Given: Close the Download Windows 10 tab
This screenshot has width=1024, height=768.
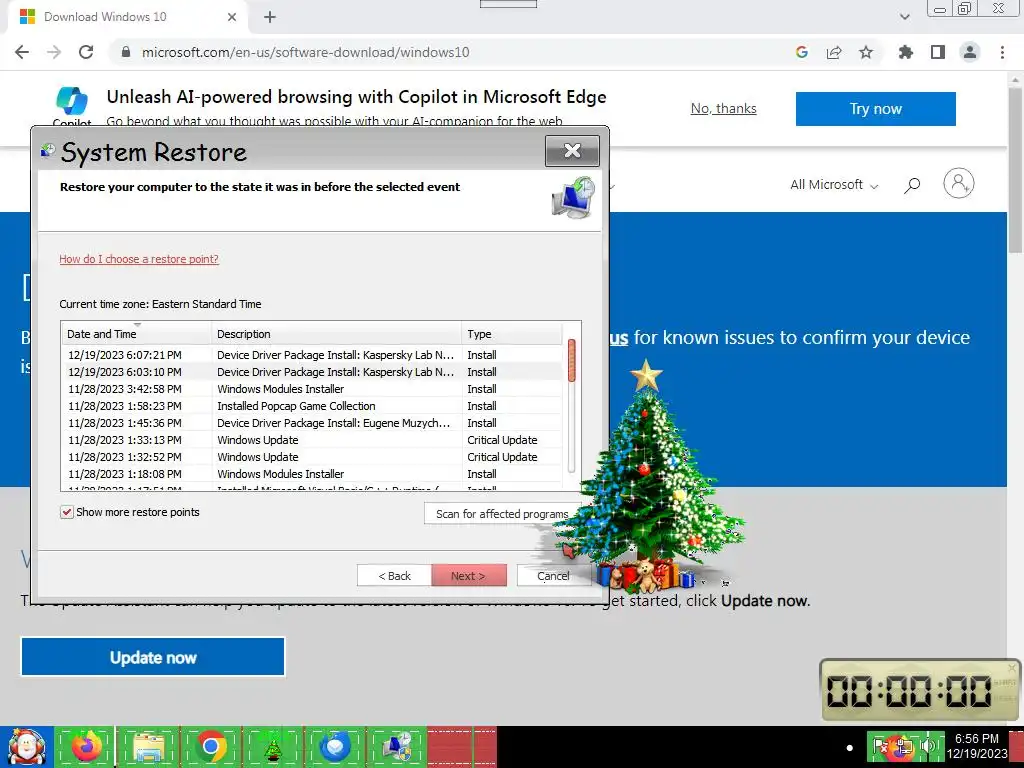Looking at the screenshot, I should pos(232,17).
